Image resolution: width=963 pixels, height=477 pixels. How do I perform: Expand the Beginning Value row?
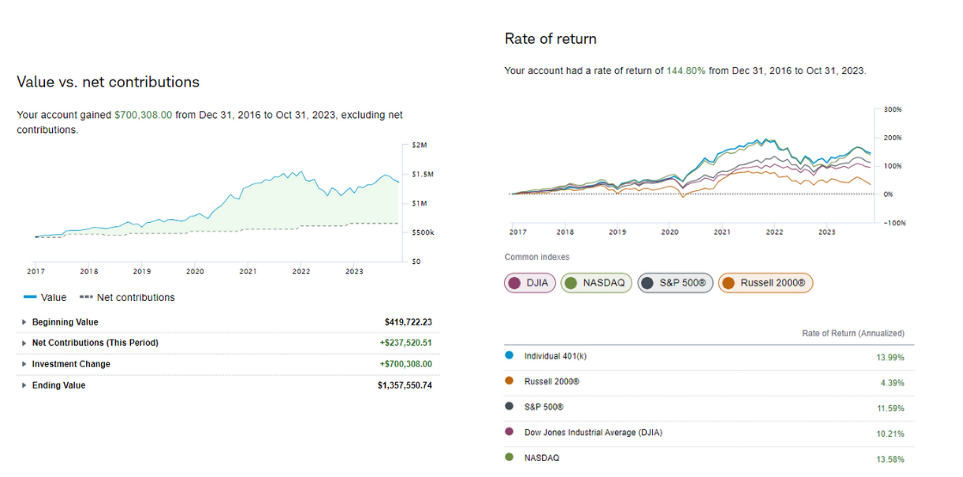pos(25,322)
